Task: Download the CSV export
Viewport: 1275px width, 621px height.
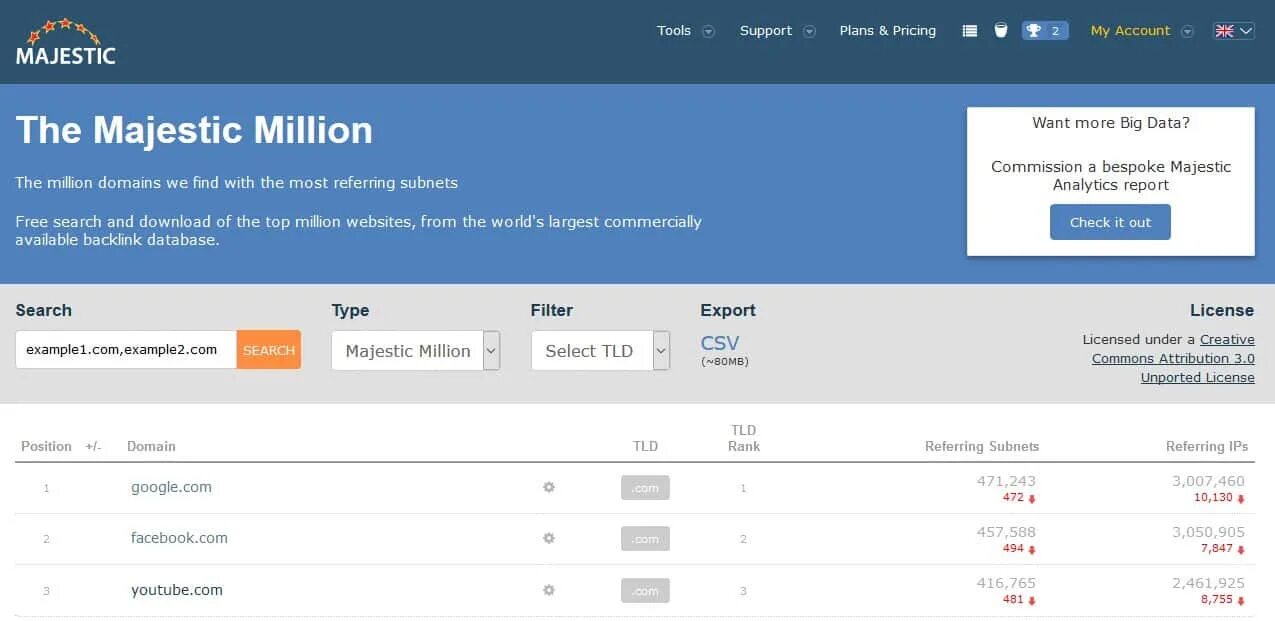Action: click(720, 343)
